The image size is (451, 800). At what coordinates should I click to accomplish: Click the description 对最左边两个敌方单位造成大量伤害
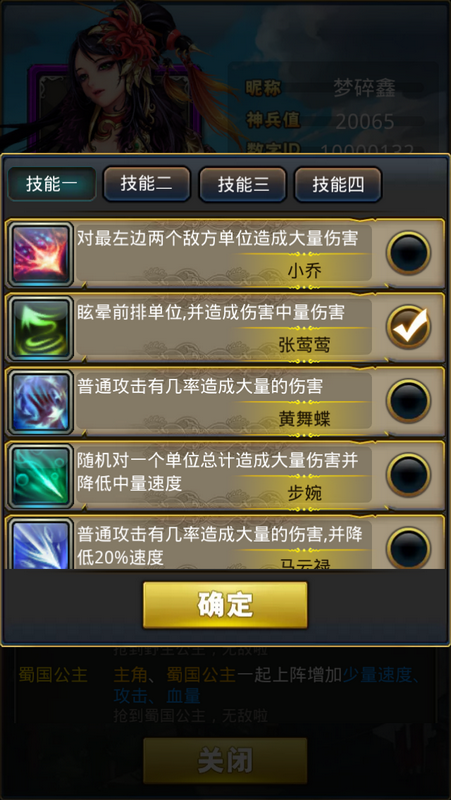pos(218,239)
